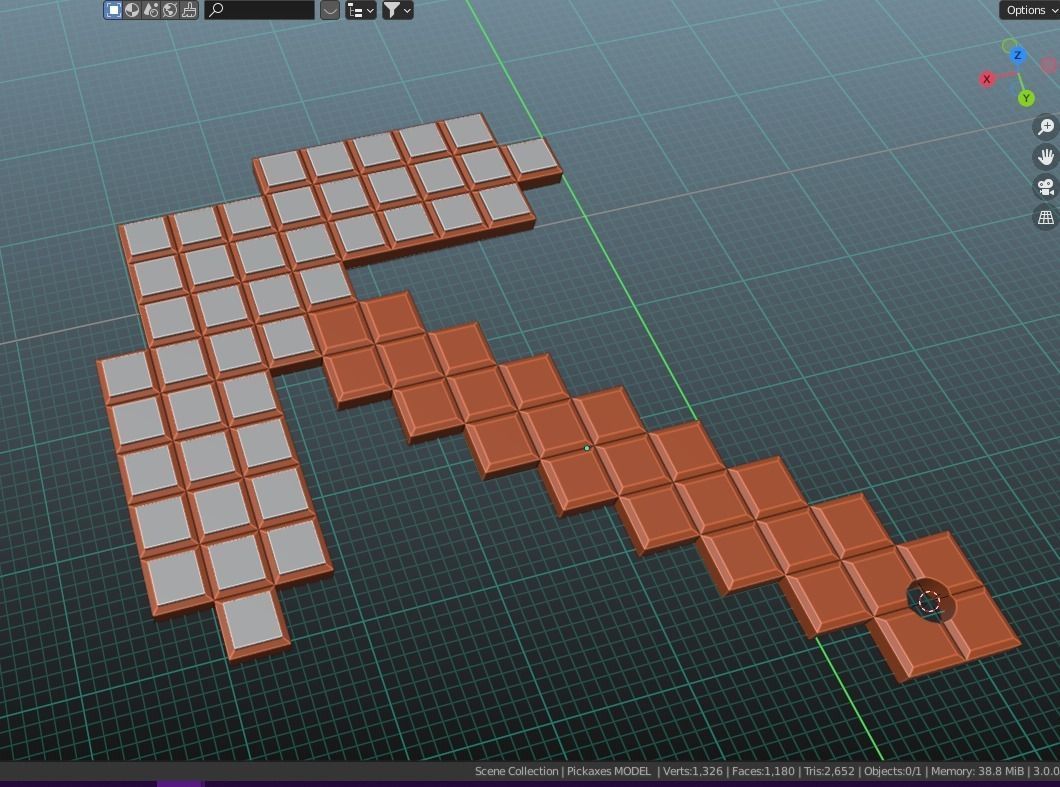This screenshot has width=1060, height=787.
Task: Toggle perspective/orthographic grid button
Action: click(1046, 218)
